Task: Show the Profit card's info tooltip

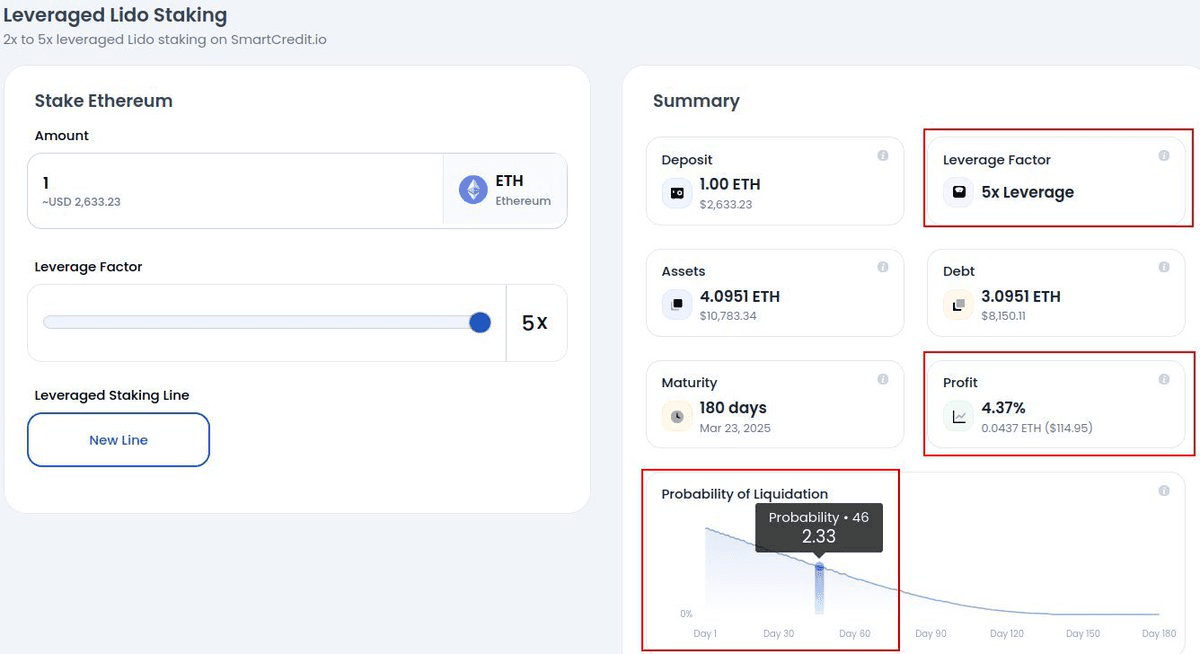Action: [1163, 378]
